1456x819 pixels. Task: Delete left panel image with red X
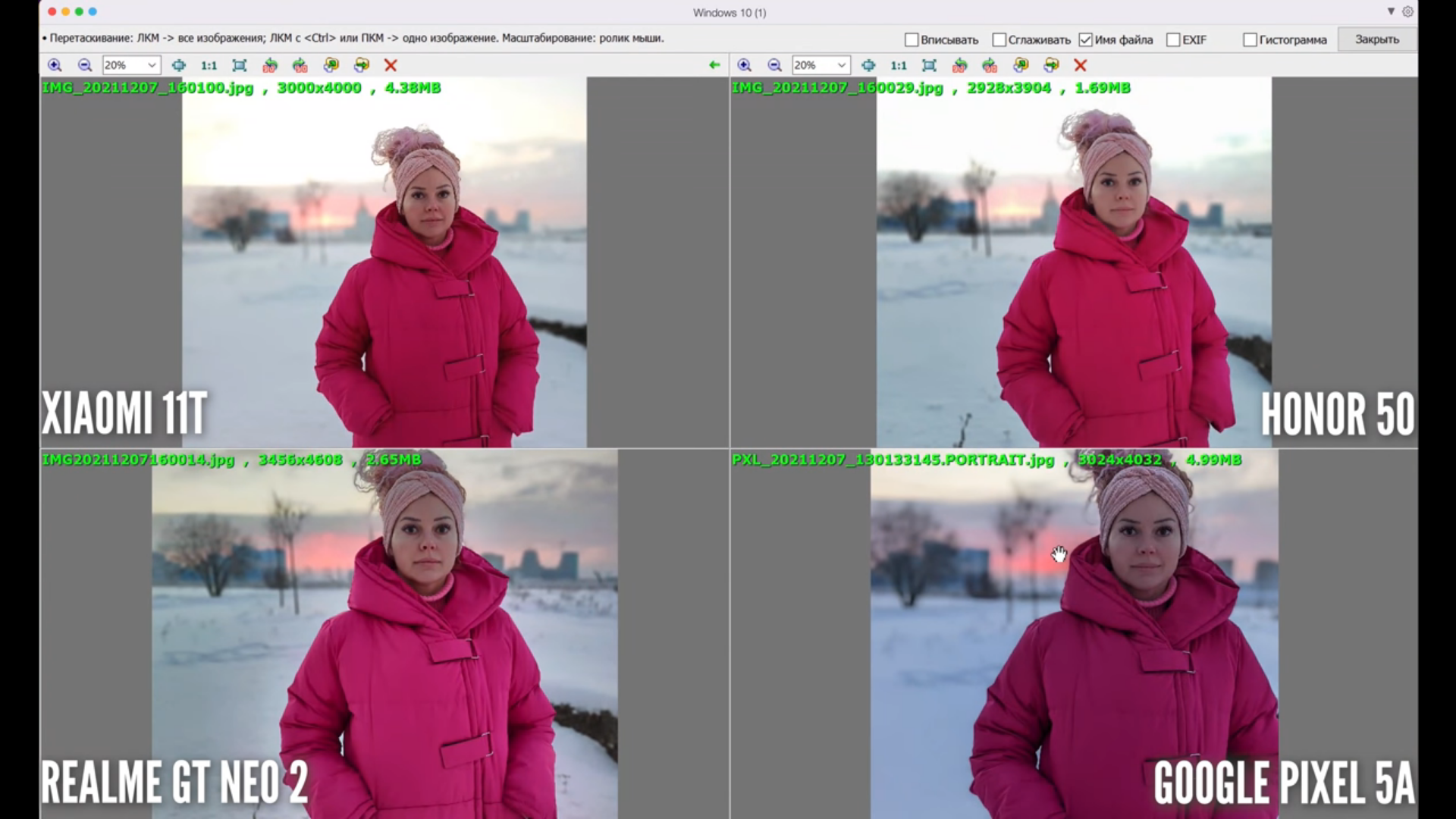coord(391,65)
